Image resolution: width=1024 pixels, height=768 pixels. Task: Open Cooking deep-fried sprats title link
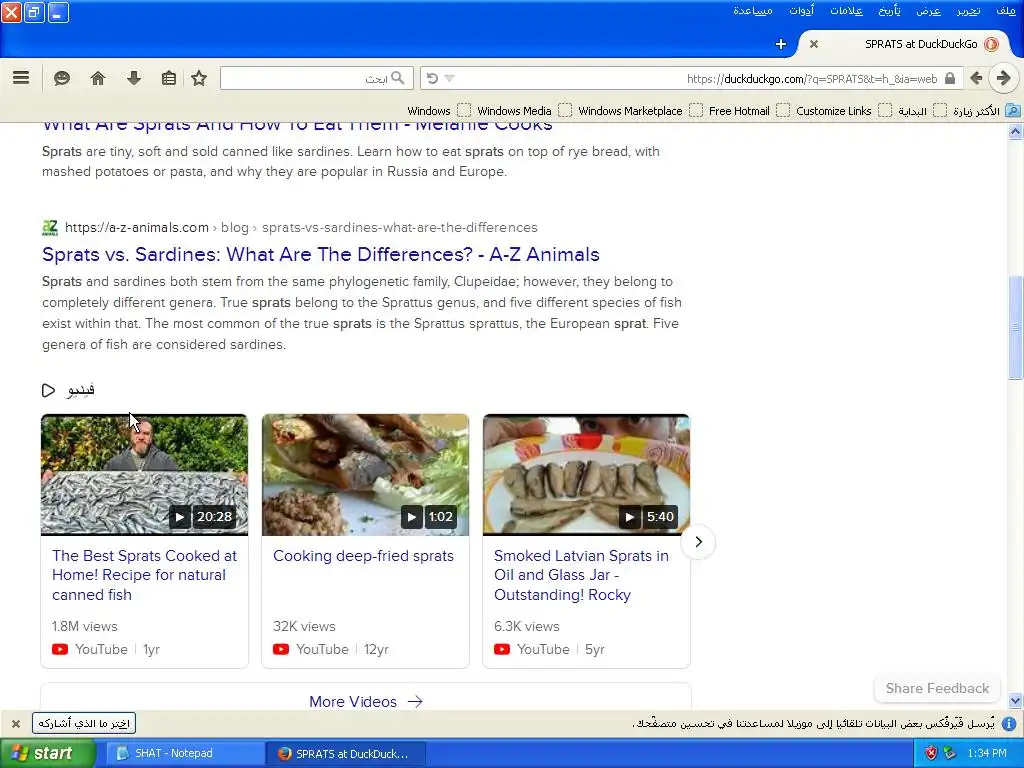click(x=363, y=556)
